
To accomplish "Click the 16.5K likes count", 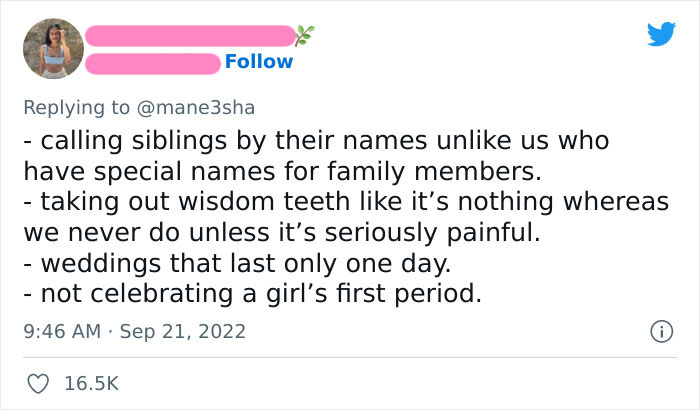I will pyautogui.click(x=93, y=382).
